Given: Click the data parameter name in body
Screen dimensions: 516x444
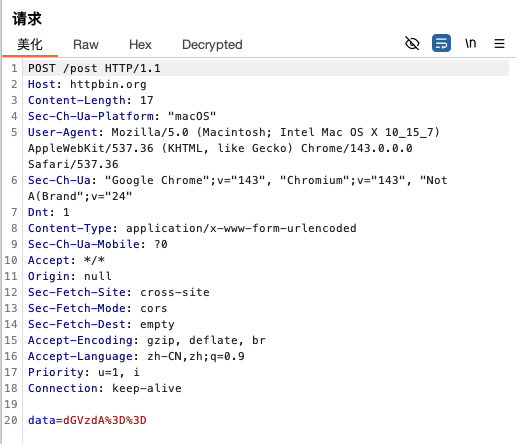Looking at the screenshot, I should coord(41,420).
